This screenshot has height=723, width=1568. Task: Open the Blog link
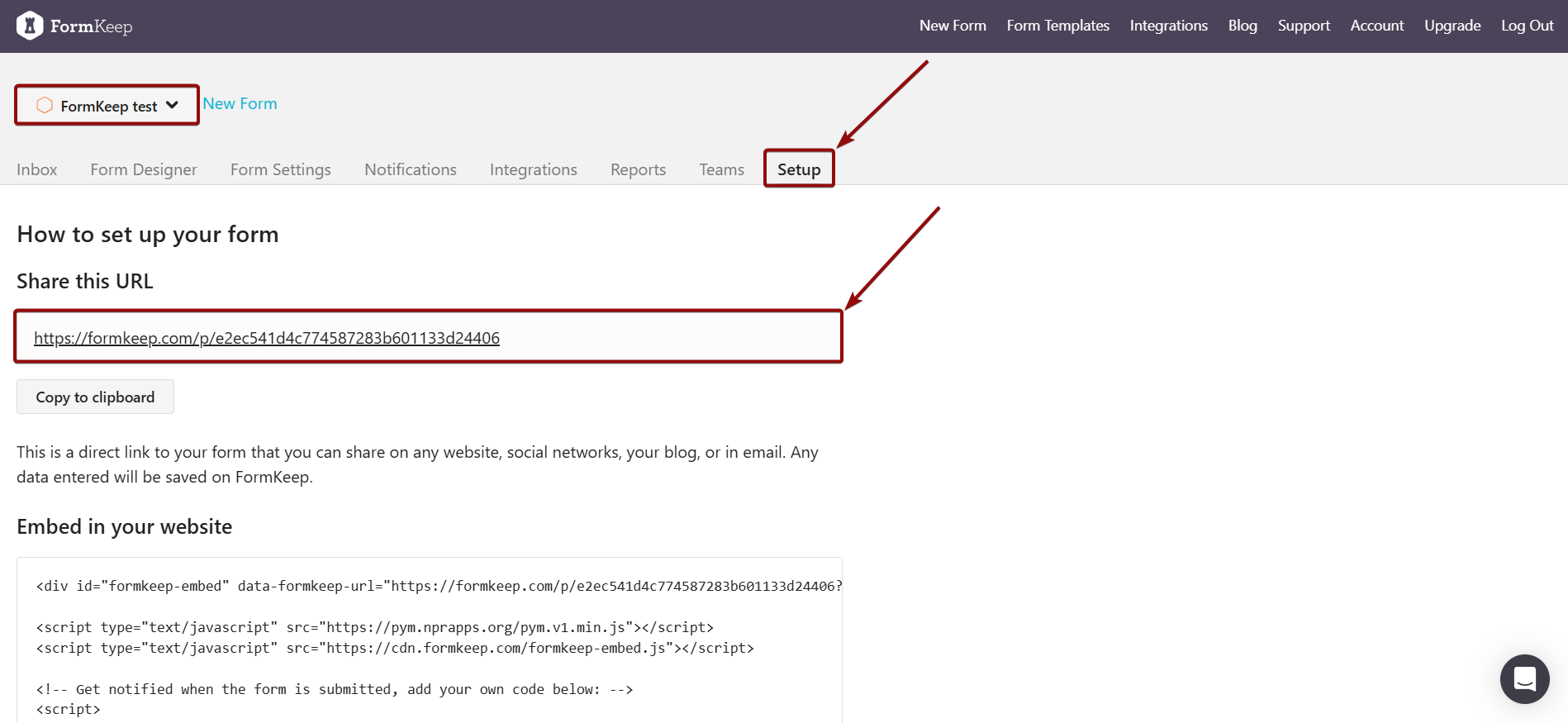[x=1243, y=26]
